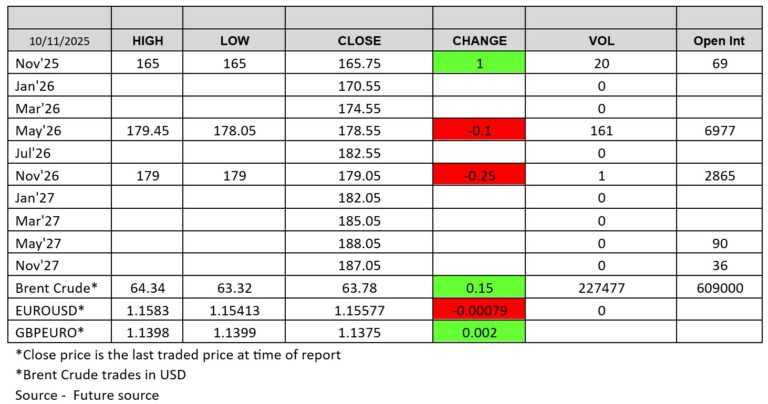Select the May'26 row label

(x=37, y=131)
